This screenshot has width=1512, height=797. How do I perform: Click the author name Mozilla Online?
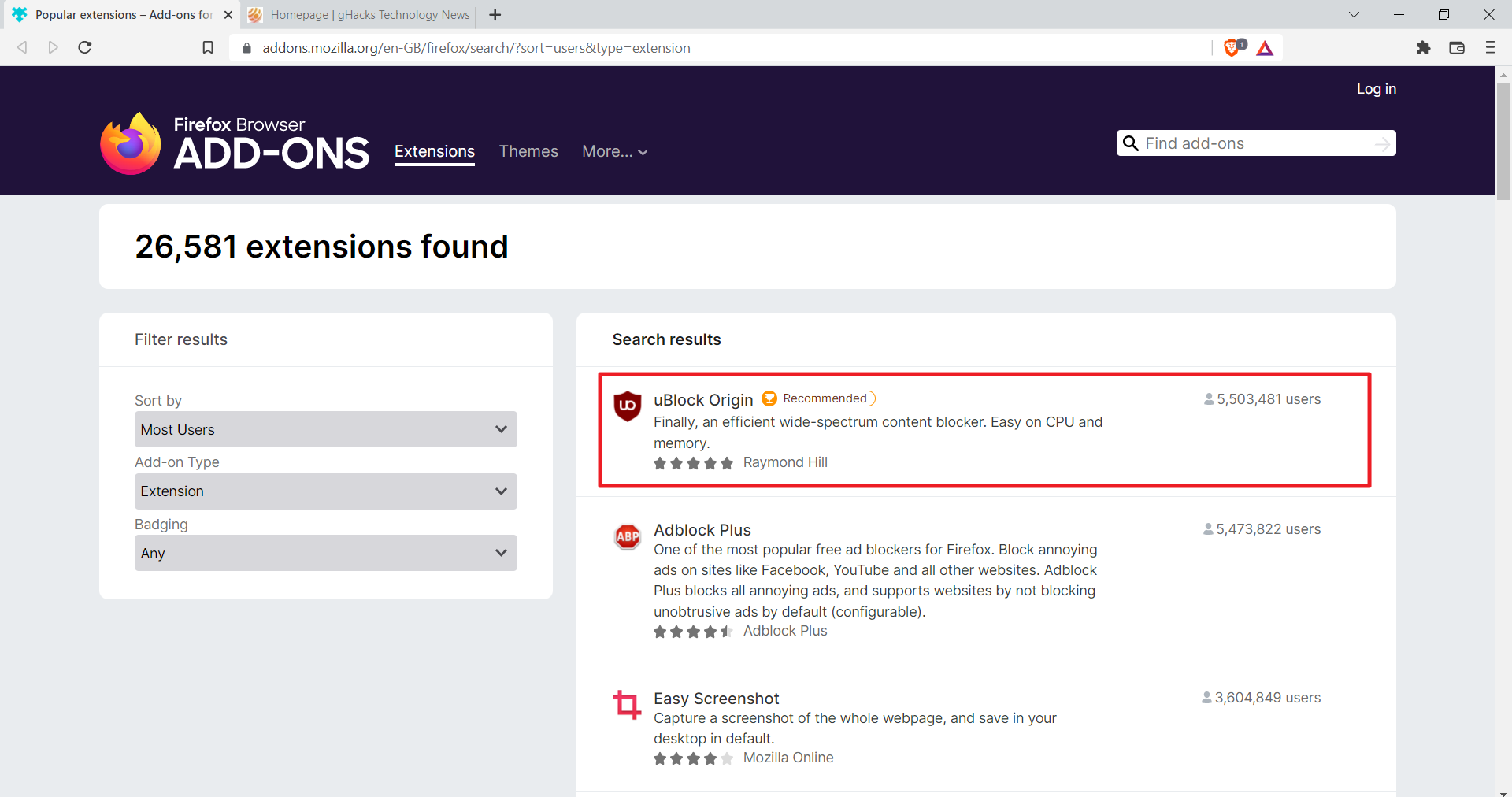788,758
